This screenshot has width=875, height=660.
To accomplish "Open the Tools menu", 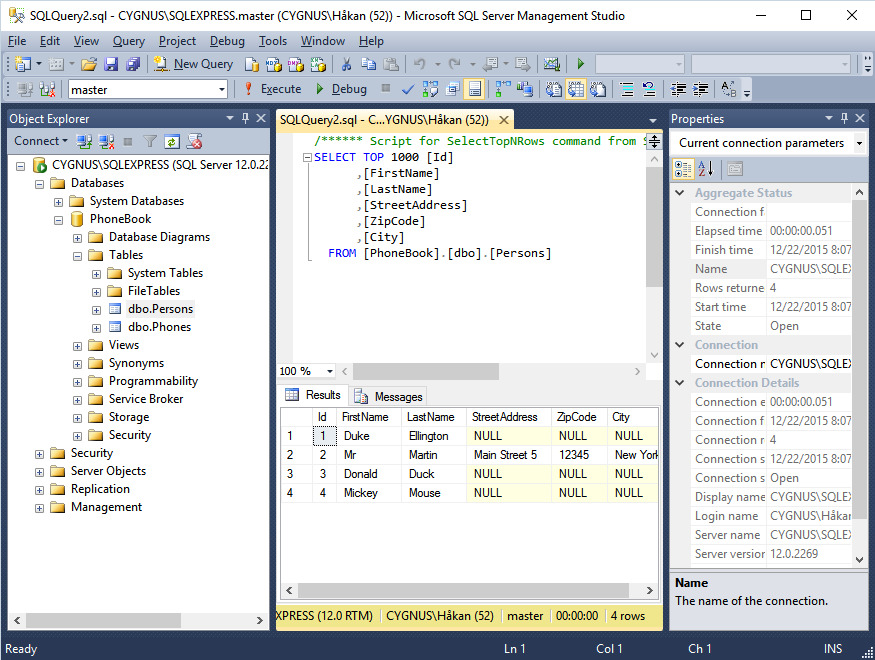I will click(272, 41).
